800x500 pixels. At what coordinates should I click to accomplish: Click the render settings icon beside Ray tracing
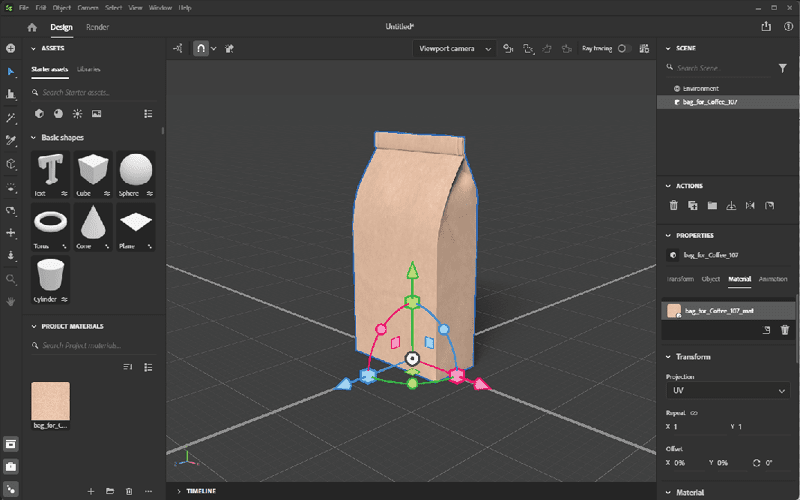(x=644, y=48)
